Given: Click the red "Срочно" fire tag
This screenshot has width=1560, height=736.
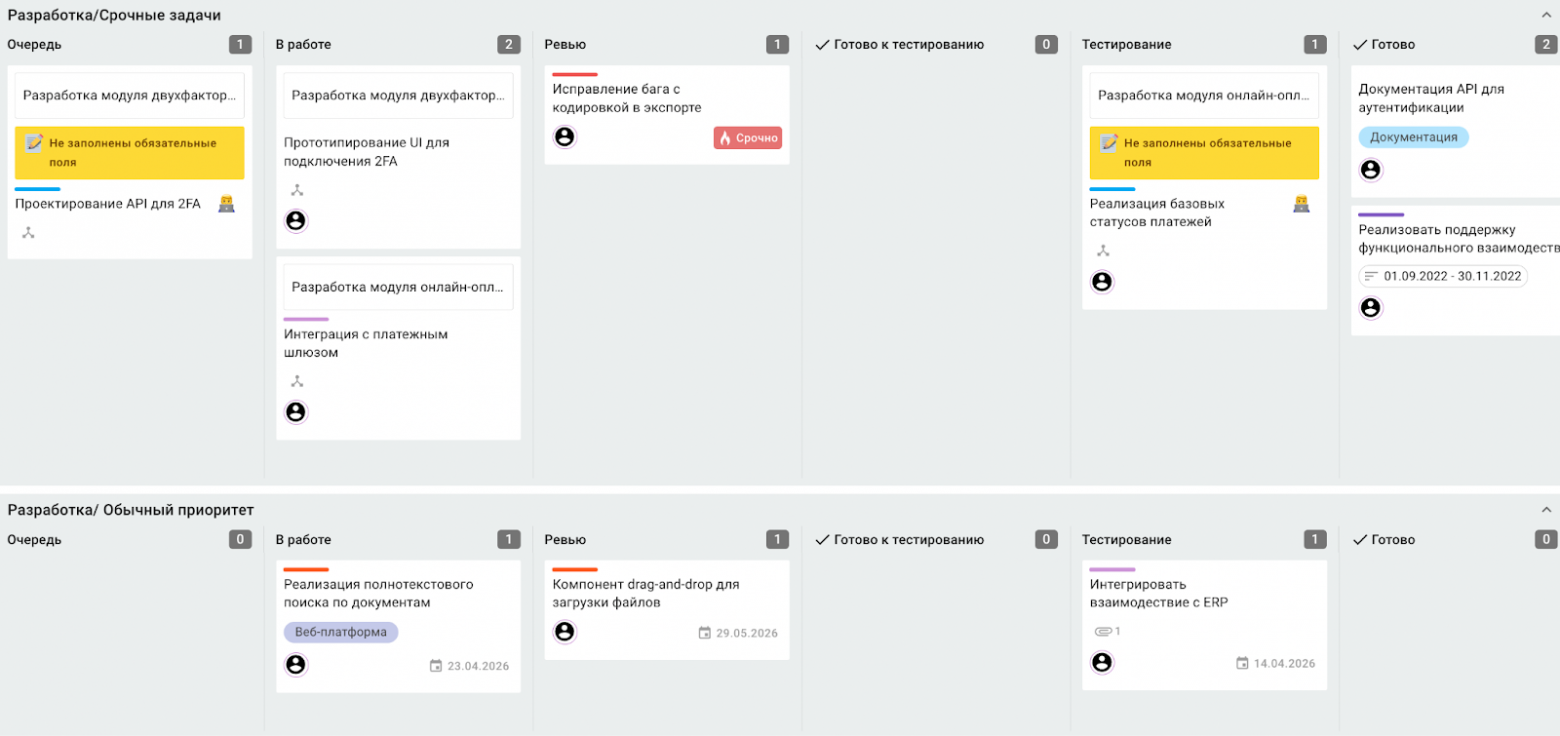Looking at the screenshot, I should pyautogui.click(x=748, y=138).
